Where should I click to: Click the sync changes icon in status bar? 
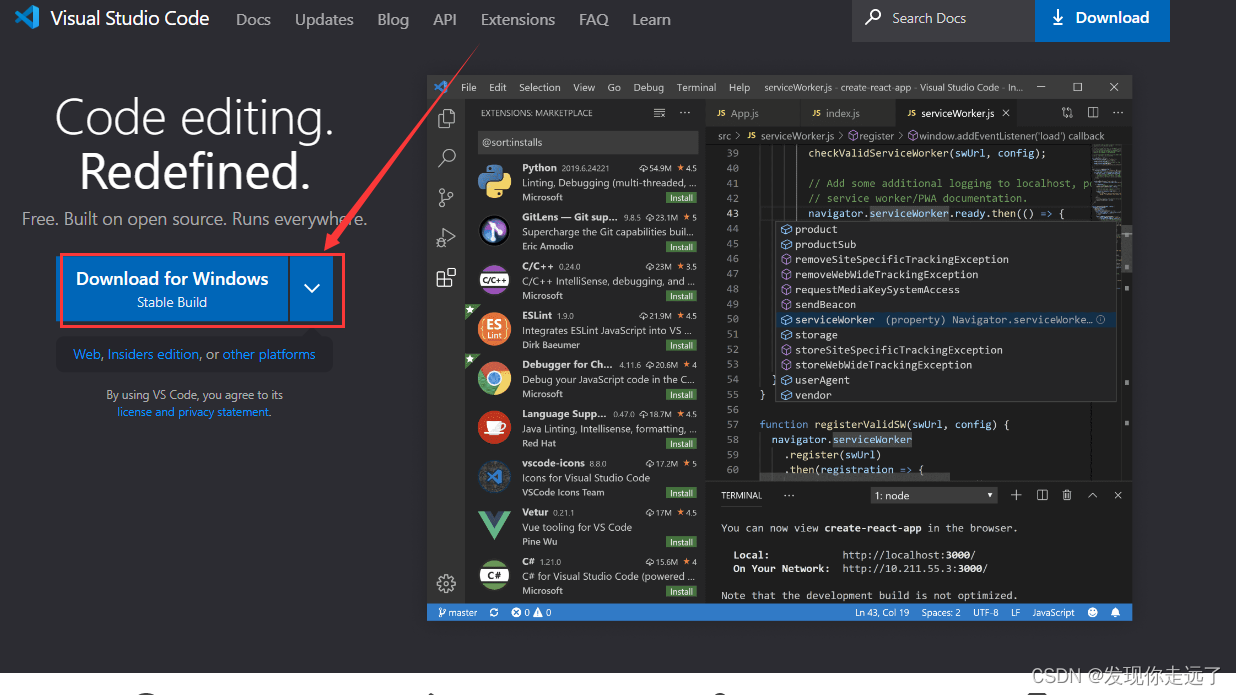[494, 612]
